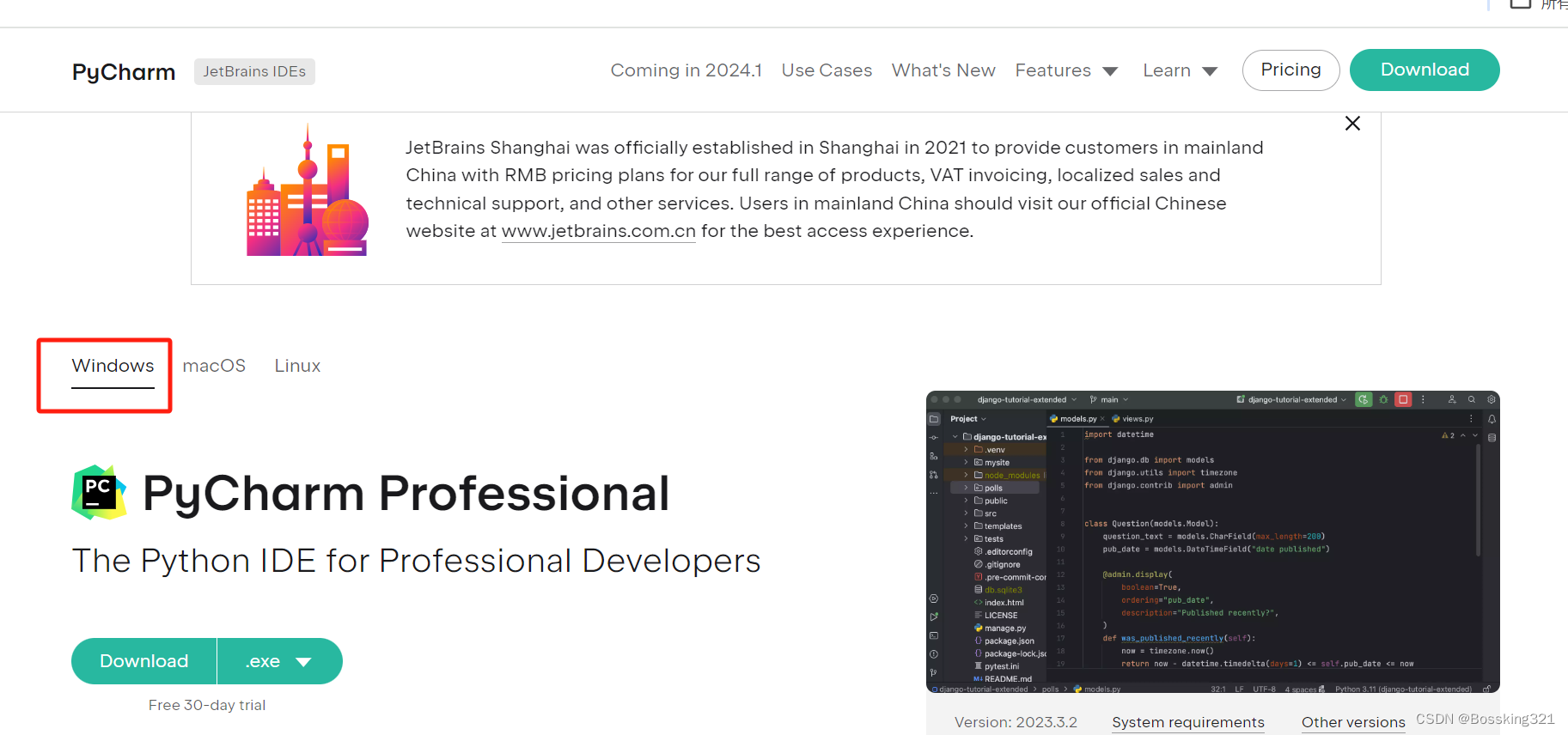Expand the Learn dropdown menu
This screenshot has width=1568, height=735.
(x=1180, y=70)
